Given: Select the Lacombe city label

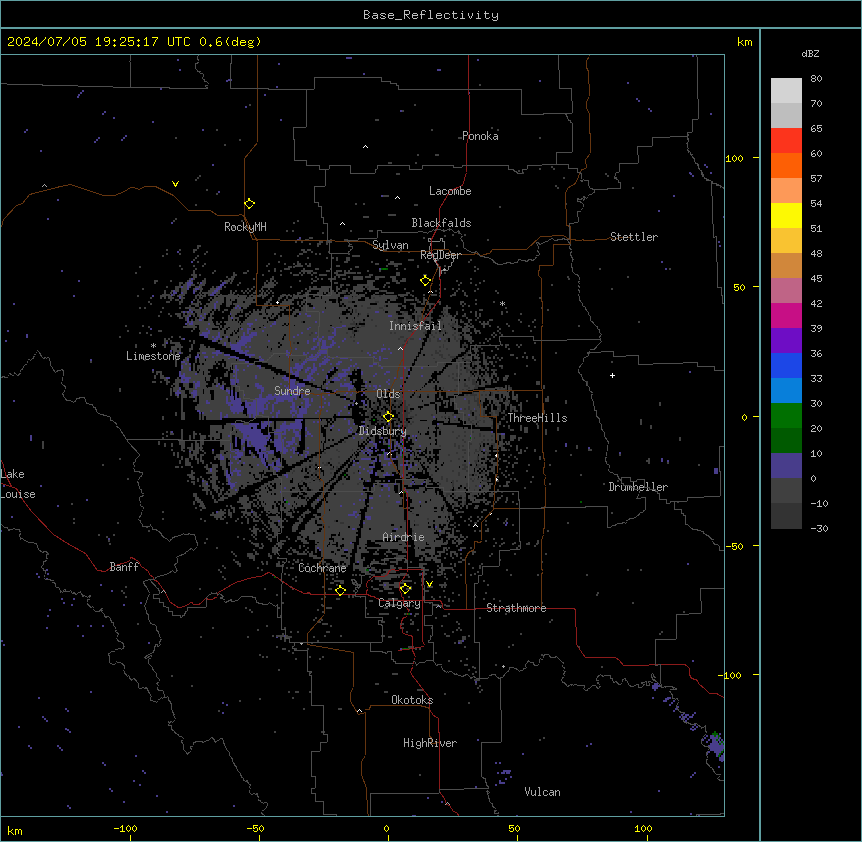Looking at the screenshot, I should coord(450,191).
